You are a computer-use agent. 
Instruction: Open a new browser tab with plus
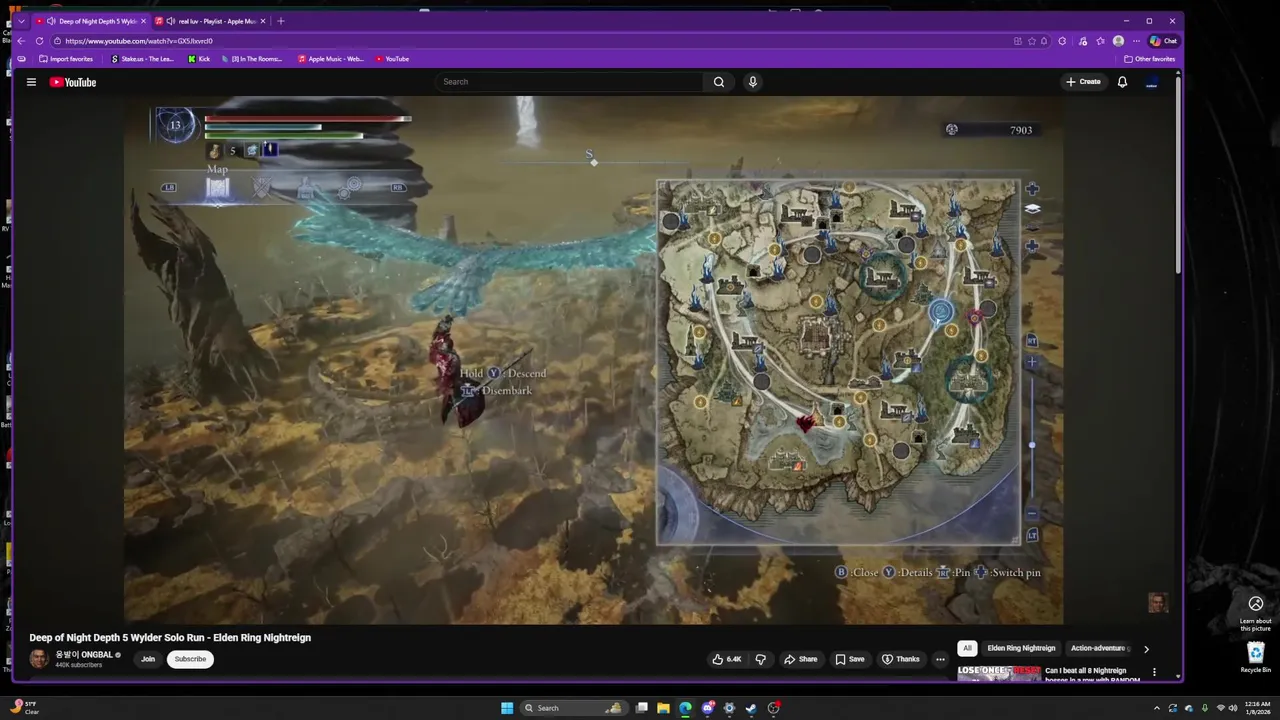point(280,21)
